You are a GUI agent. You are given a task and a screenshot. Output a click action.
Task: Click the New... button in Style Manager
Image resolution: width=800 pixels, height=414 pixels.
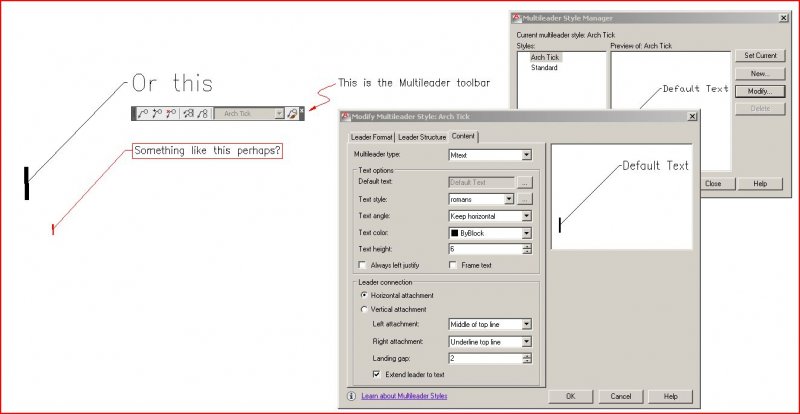pos(760,74)
